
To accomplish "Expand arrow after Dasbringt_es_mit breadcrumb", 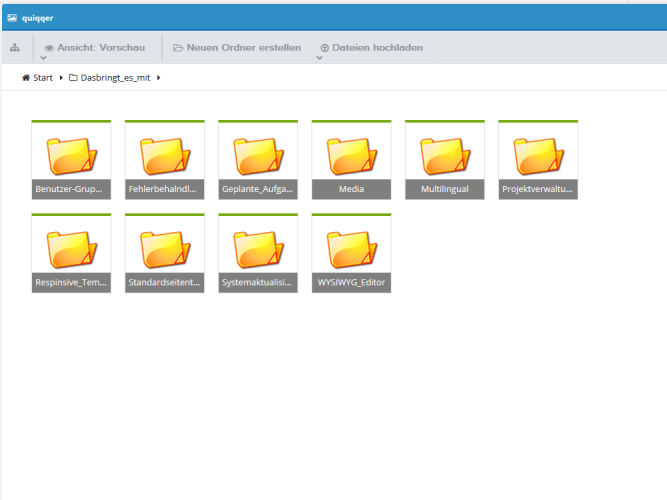I will (x=158, y=78).
